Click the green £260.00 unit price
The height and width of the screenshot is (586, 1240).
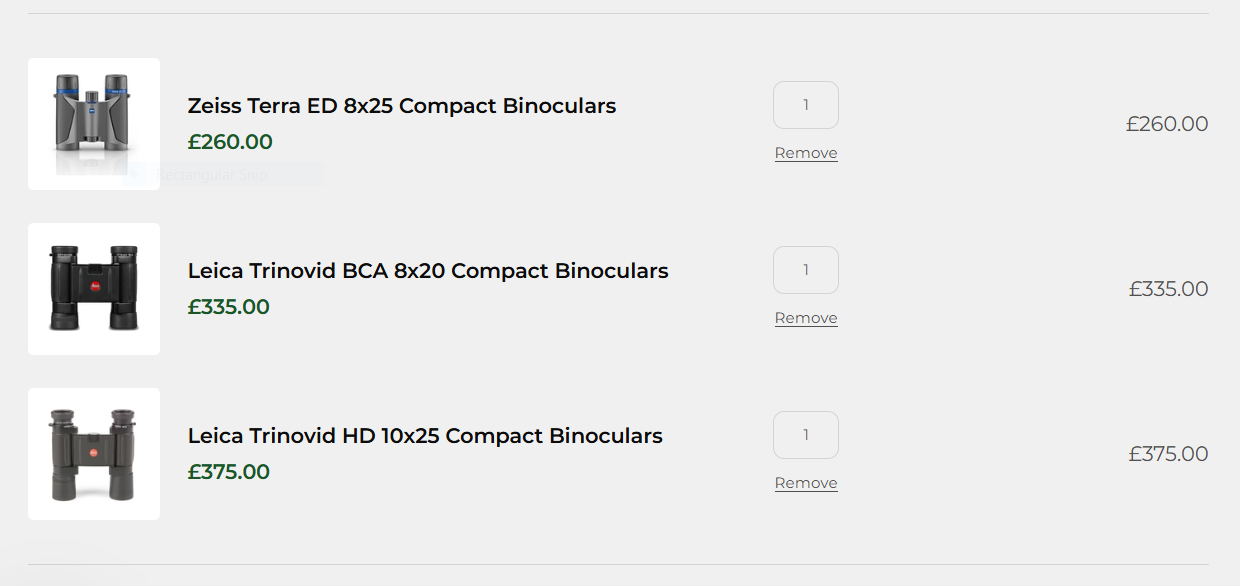pyautogui.click(x=230, y=142)
